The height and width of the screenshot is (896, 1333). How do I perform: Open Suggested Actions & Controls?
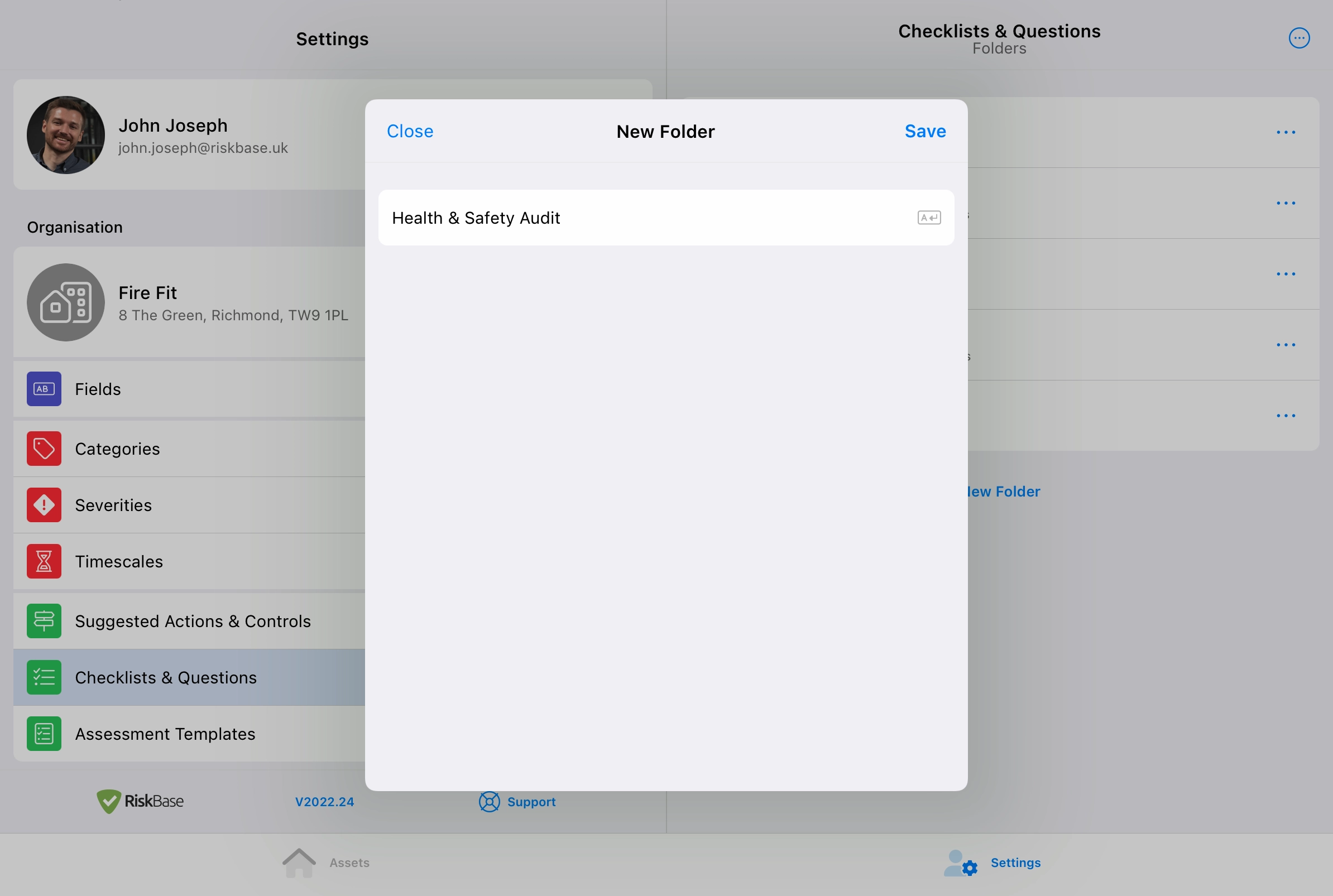189,621
